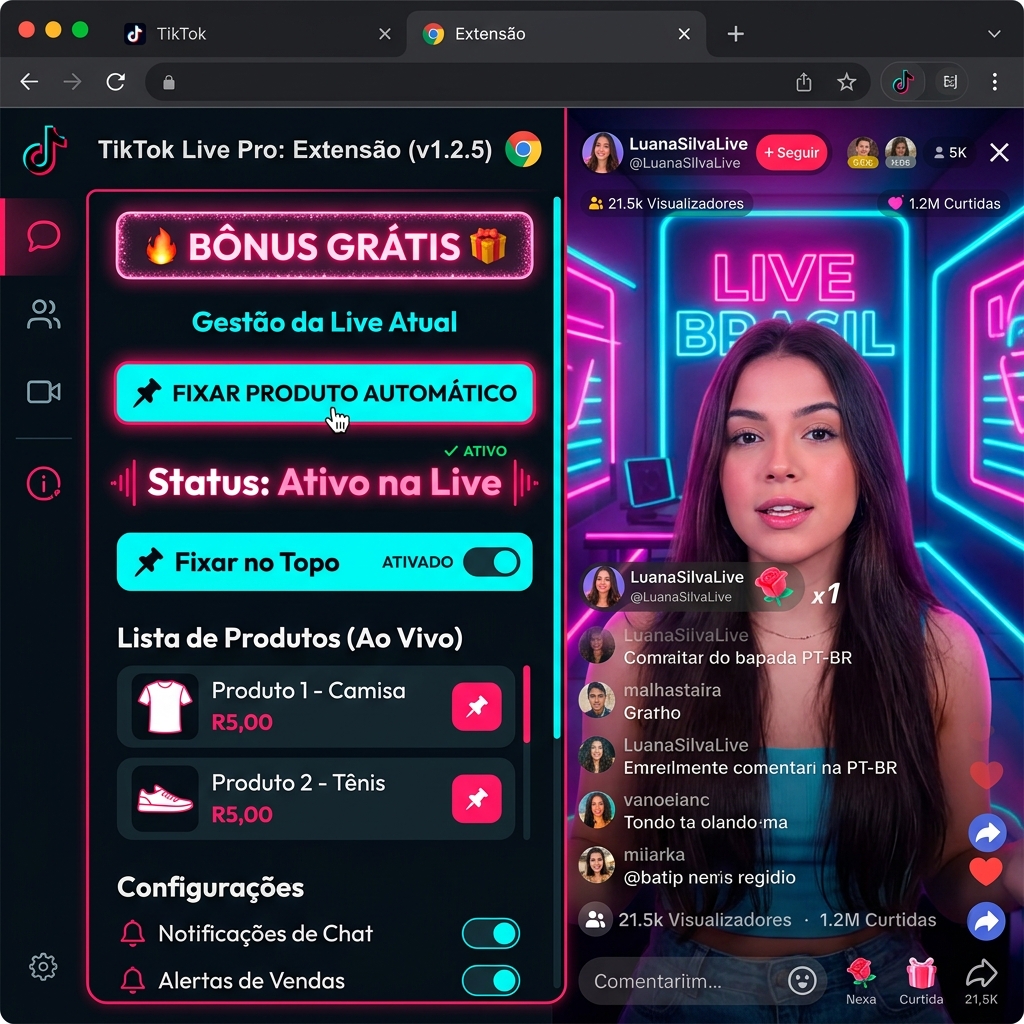Screen dimensions: 1024x1024
Task: Reload the page
Action: [x=116, y=82]
